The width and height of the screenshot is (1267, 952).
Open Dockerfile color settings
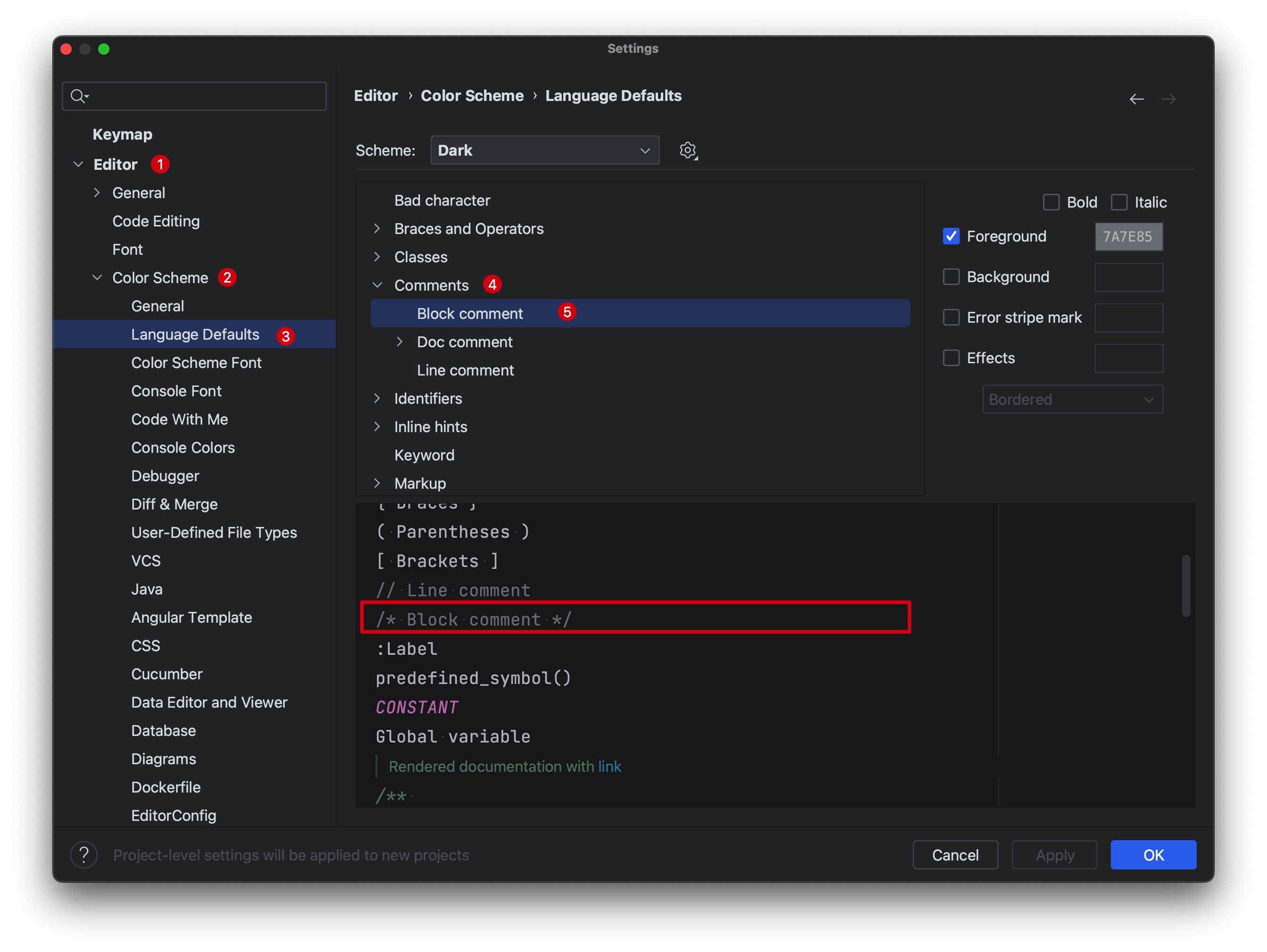click(166, 787)
